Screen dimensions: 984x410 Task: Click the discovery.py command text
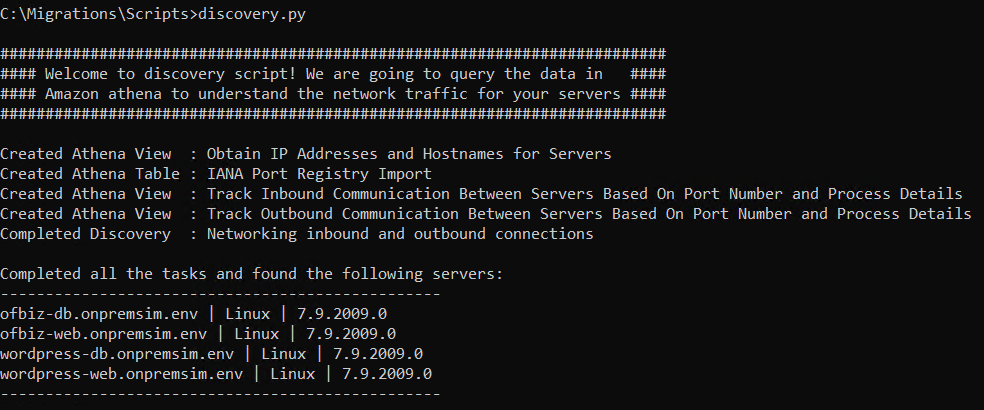pos(252,14)
